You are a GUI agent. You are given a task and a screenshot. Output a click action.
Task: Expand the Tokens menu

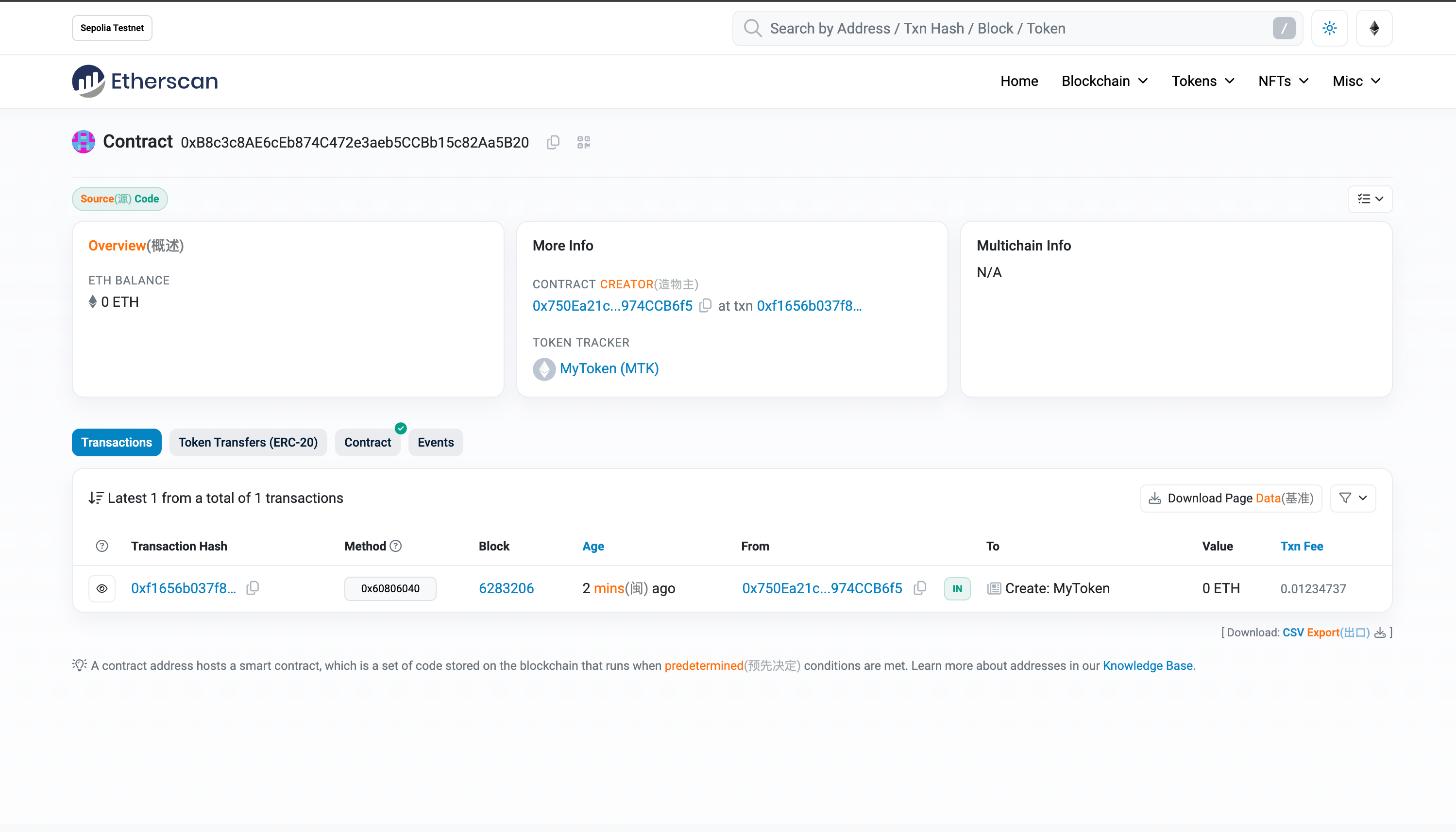point(1203,81)
